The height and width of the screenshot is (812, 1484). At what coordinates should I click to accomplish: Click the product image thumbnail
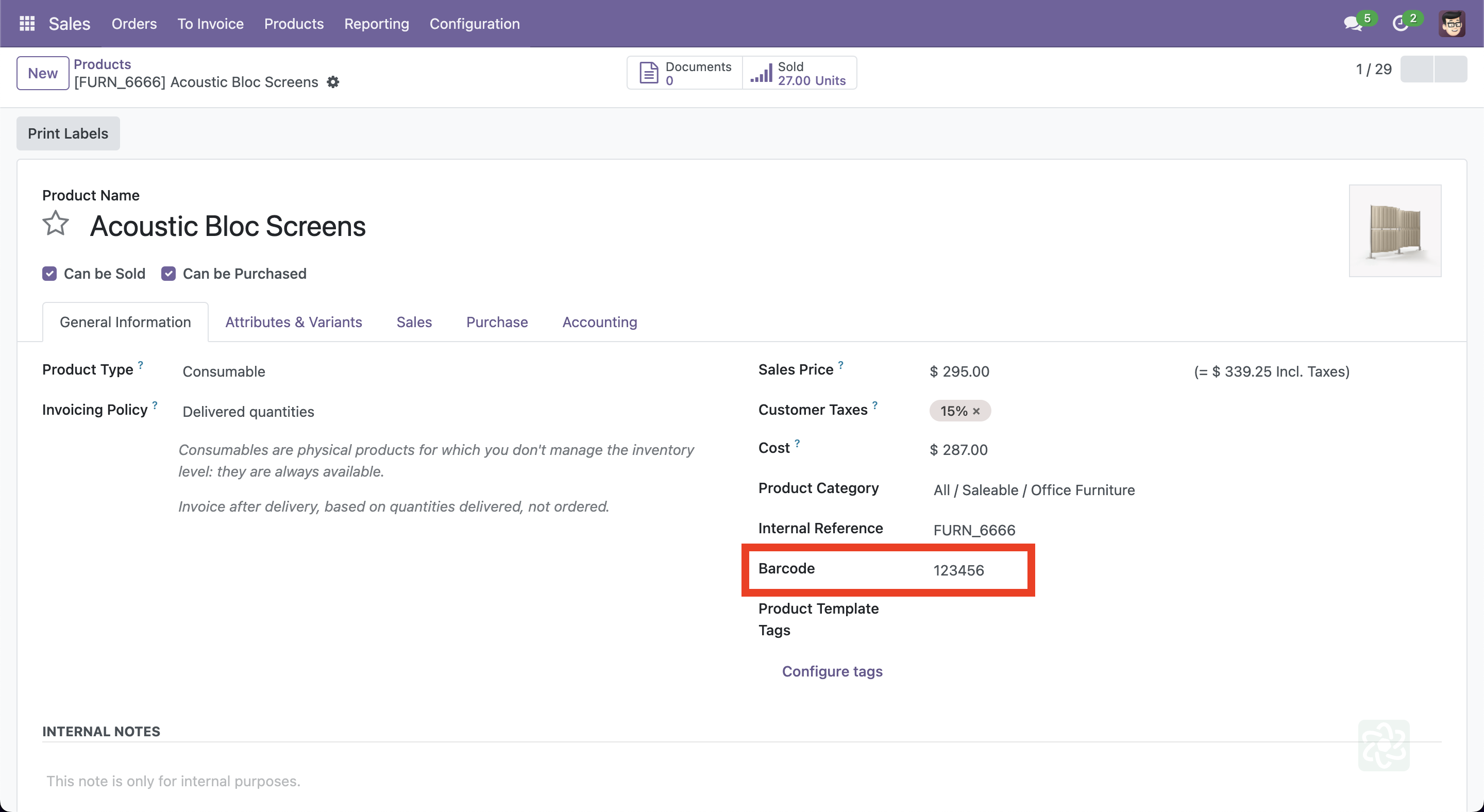[1395, 230]
